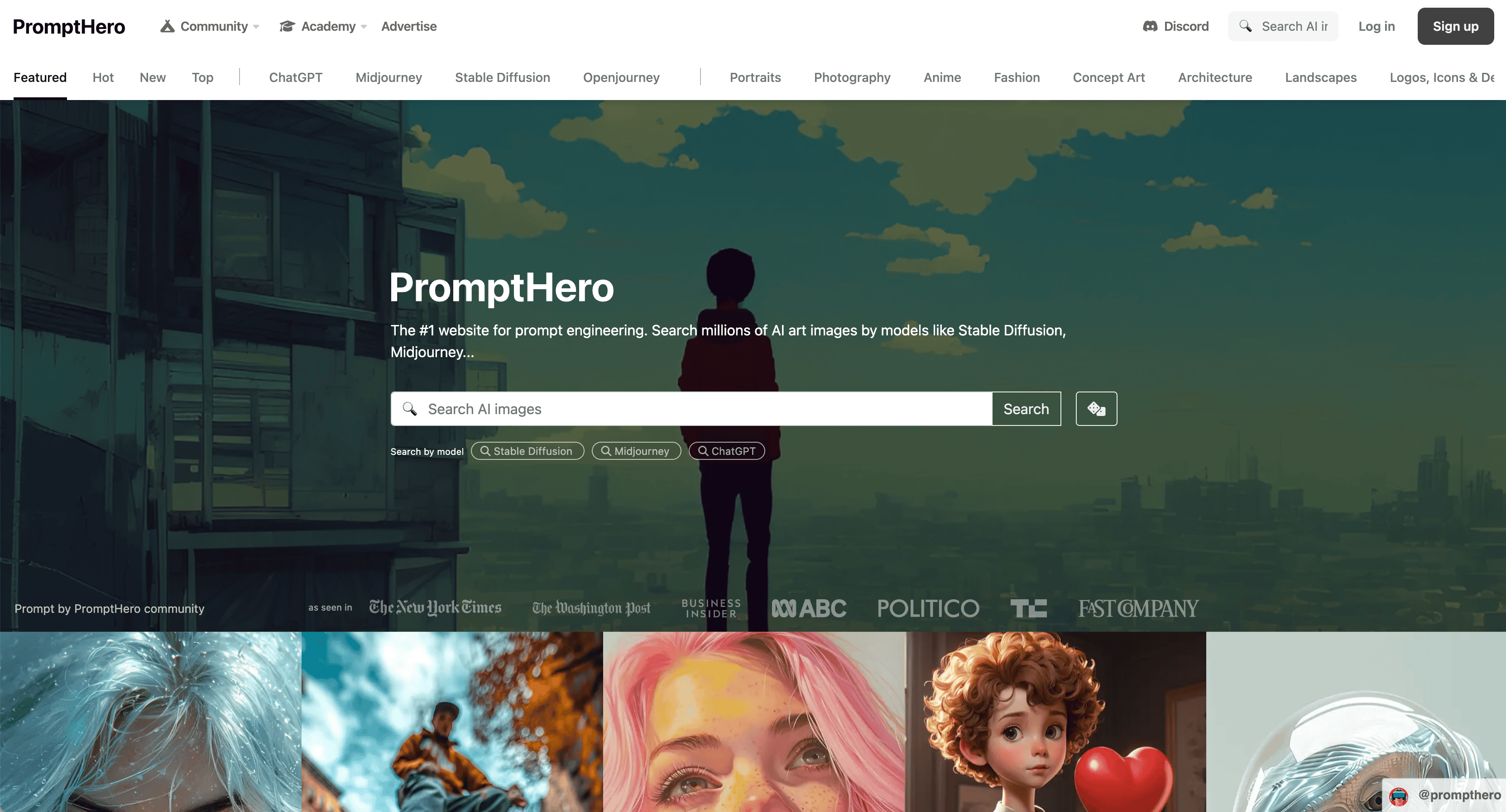Click the prompthero avatar icon
This screenshot has height=812, width=1506.
[1398, 796]
